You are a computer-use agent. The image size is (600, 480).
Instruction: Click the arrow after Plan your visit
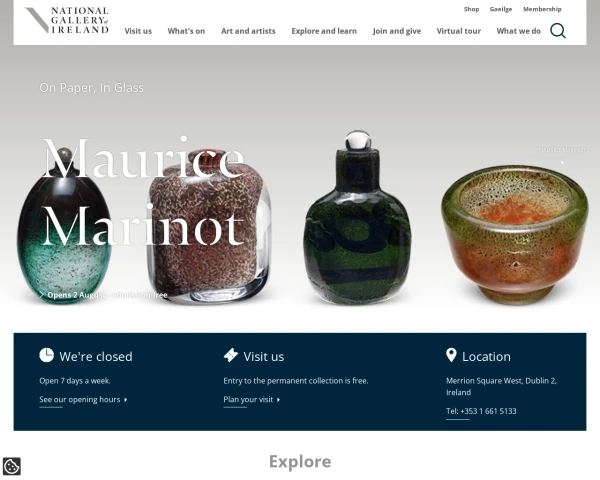278,400
